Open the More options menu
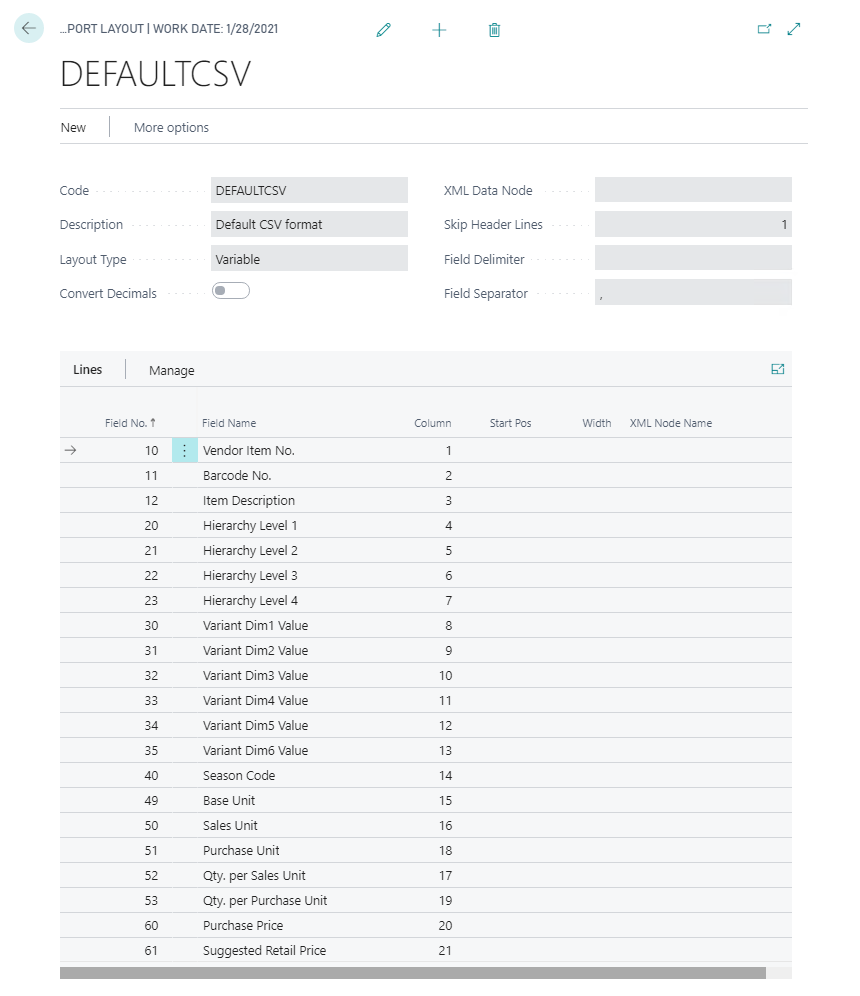Viewport: 860px width, 996px height. point(171,127)
